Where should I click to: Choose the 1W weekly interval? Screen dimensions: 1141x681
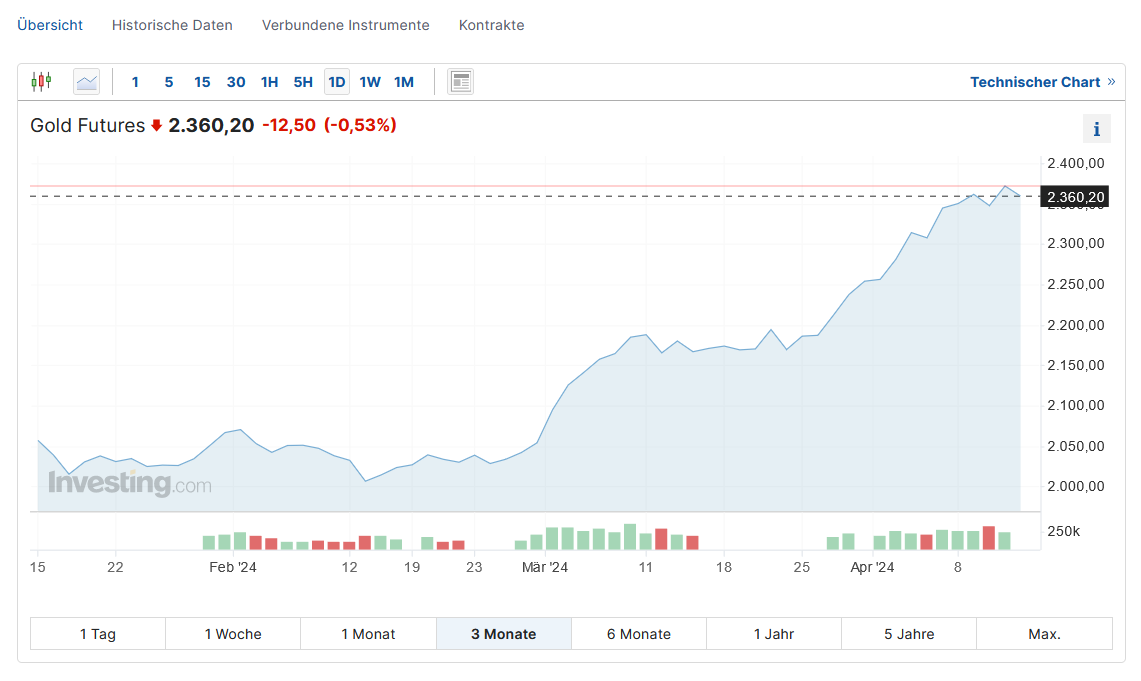(370, 82)
